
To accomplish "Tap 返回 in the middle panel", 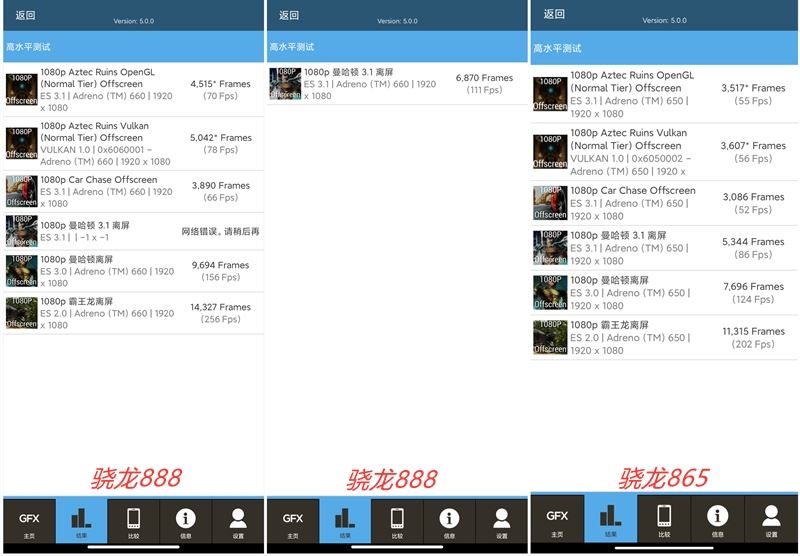I will [289, 15].
